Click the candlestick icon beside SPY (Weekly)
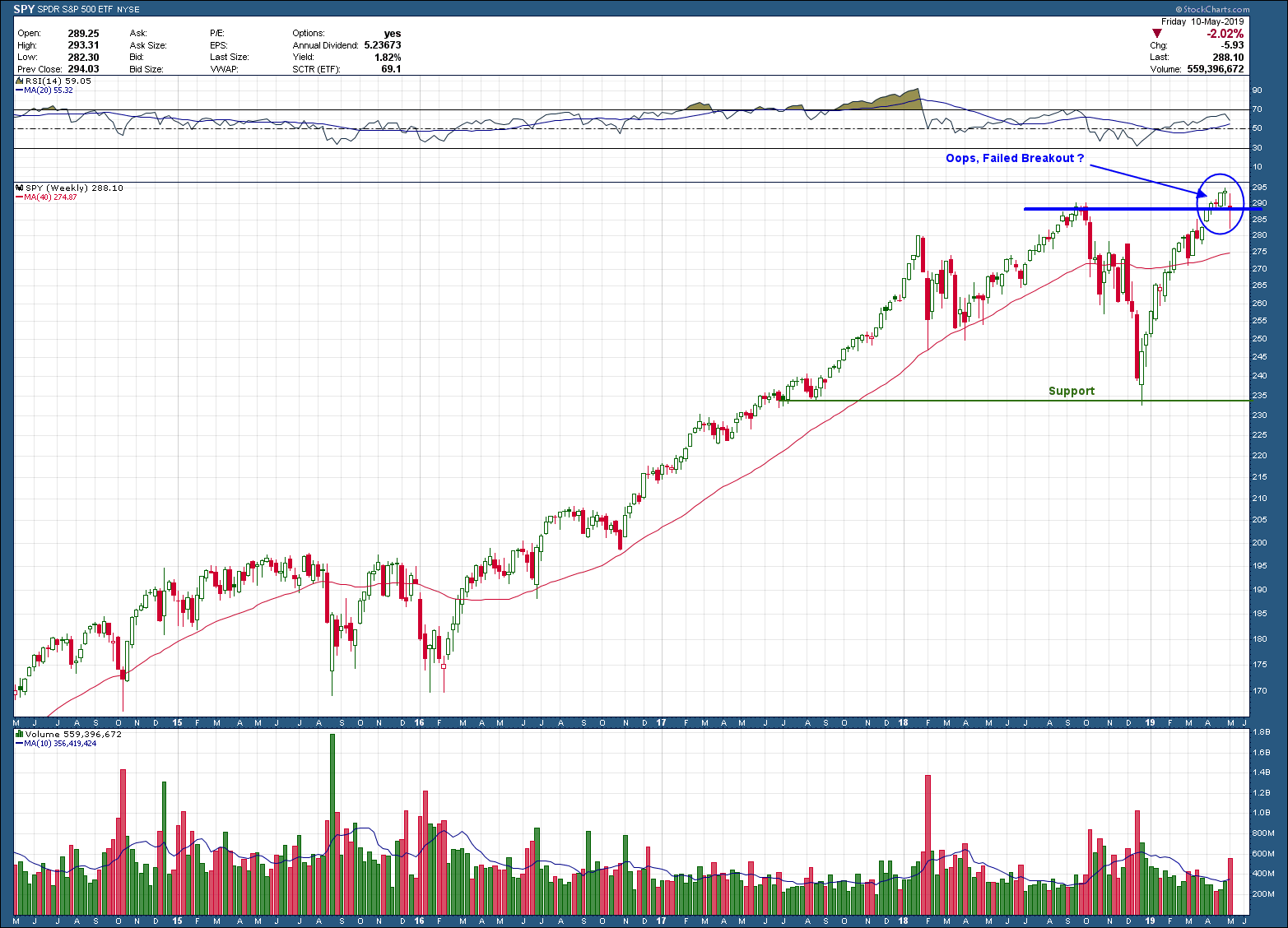Screen dimensions: 1288x928 click(x=20, y=188)
